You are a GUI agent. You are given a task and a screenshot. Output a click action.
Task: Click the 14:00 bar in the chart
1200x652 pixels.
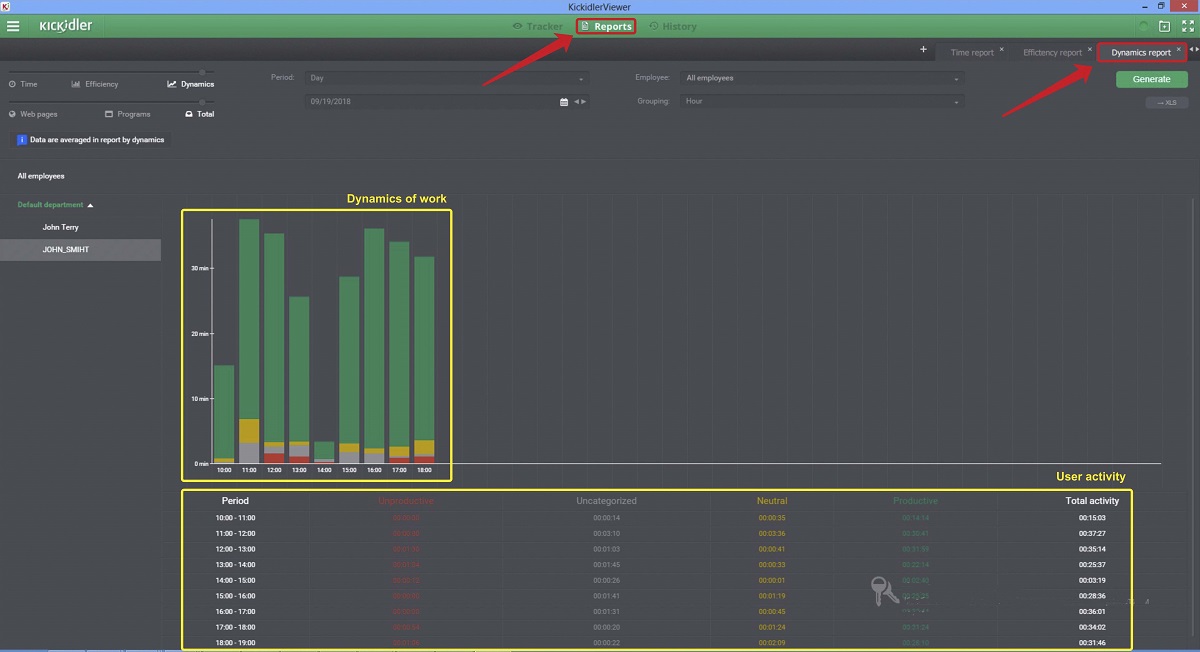[x=324, y=452]
